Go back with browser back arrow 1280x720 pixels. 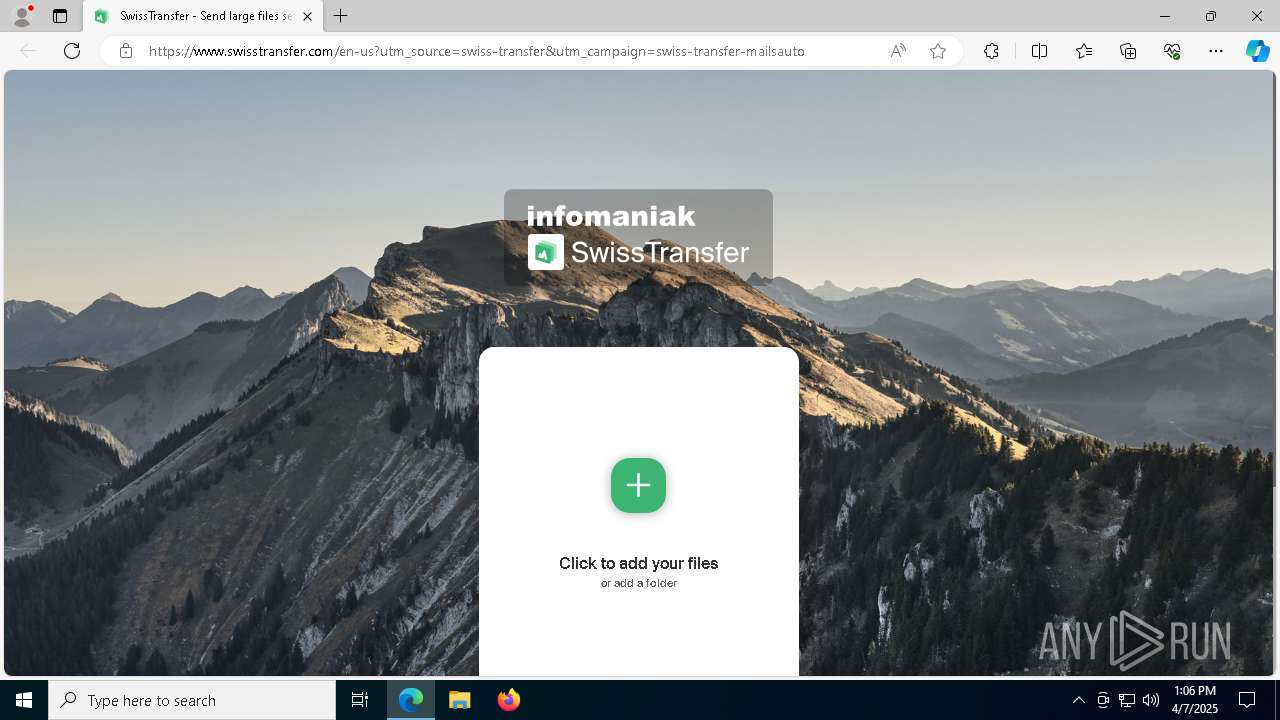[28, 51]
